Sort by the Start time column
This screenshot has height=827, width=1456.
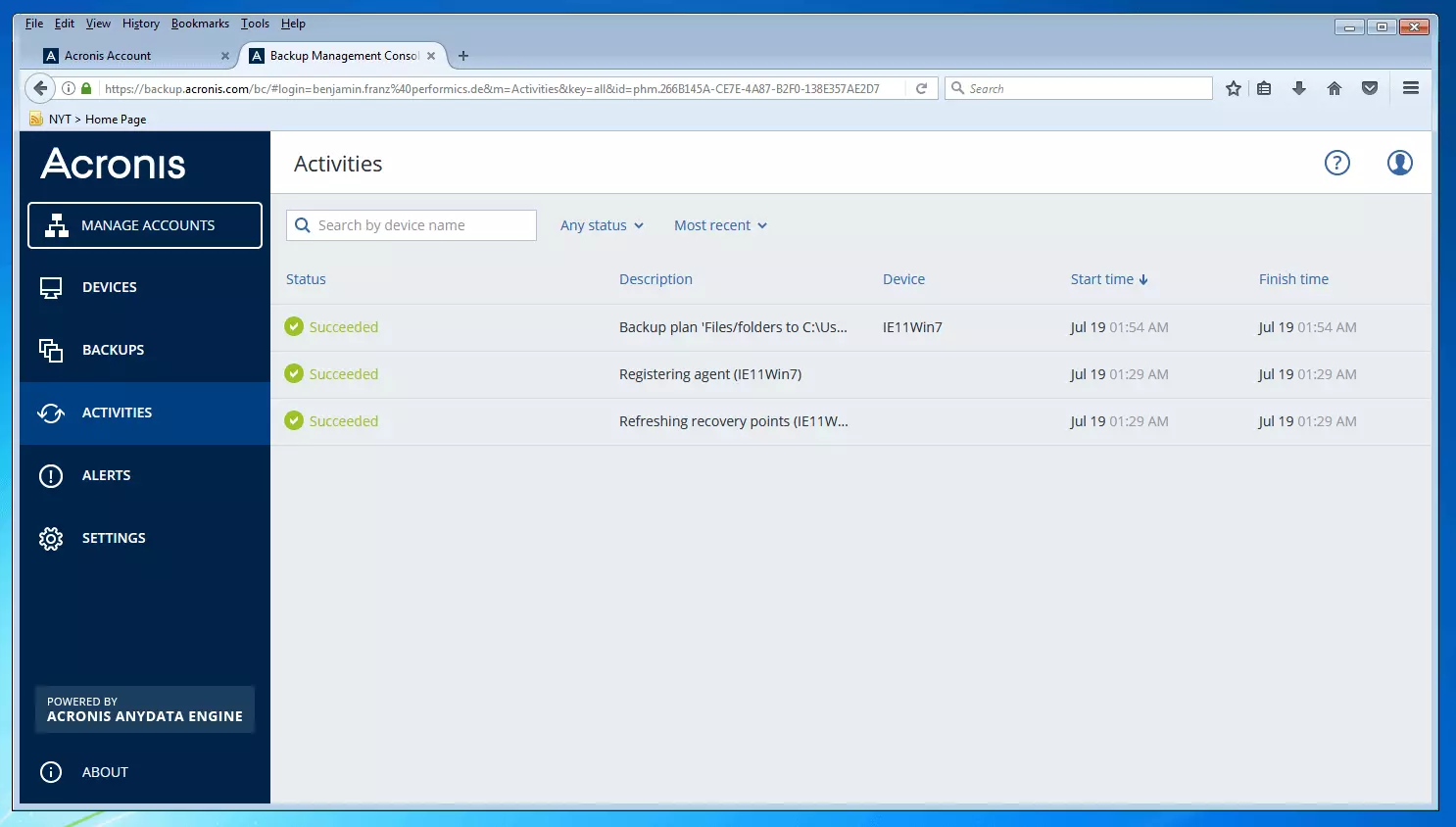(1109, 279)
